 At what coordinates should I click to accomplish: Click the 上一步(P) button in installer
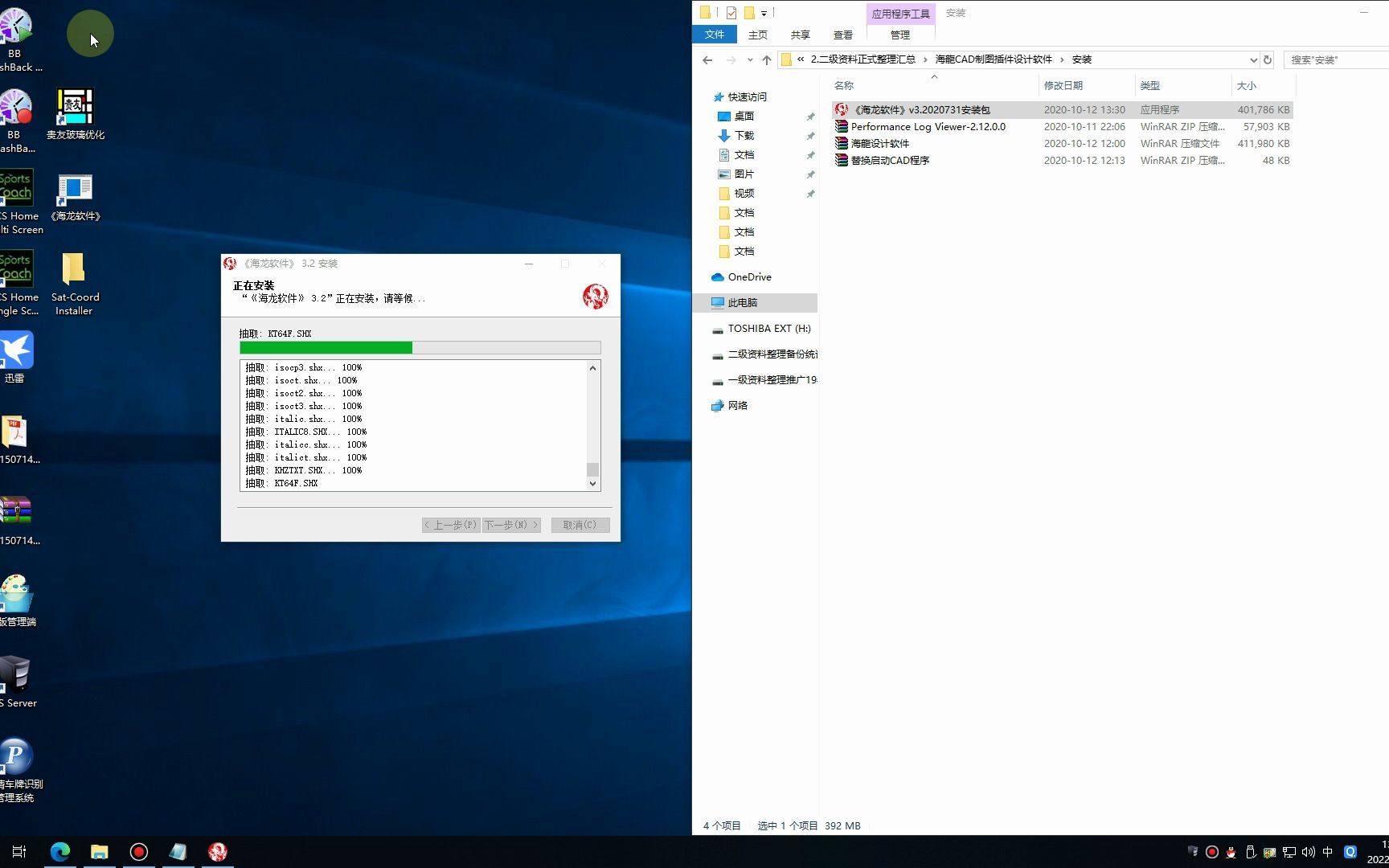point(451,525)
